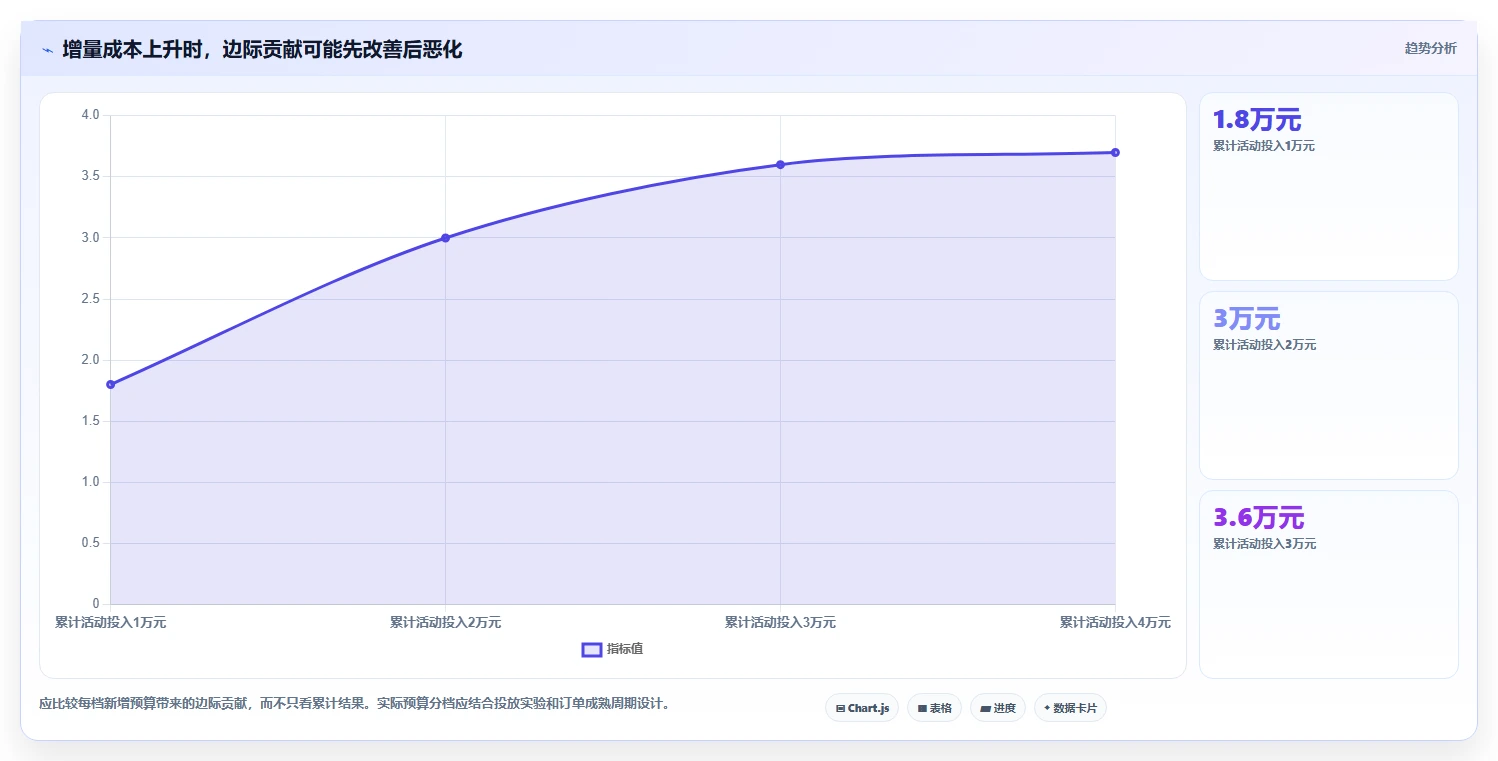Click the x-axis label 累计活动投入4万元
The height and width of the screenshot is (761, 1498).
point(1115,622)
